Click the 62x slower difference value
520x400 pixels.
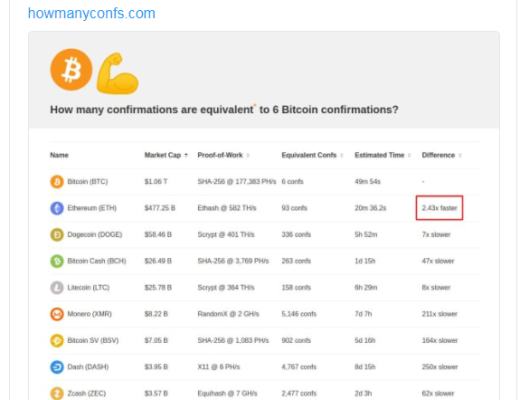(x=438, y=393)
